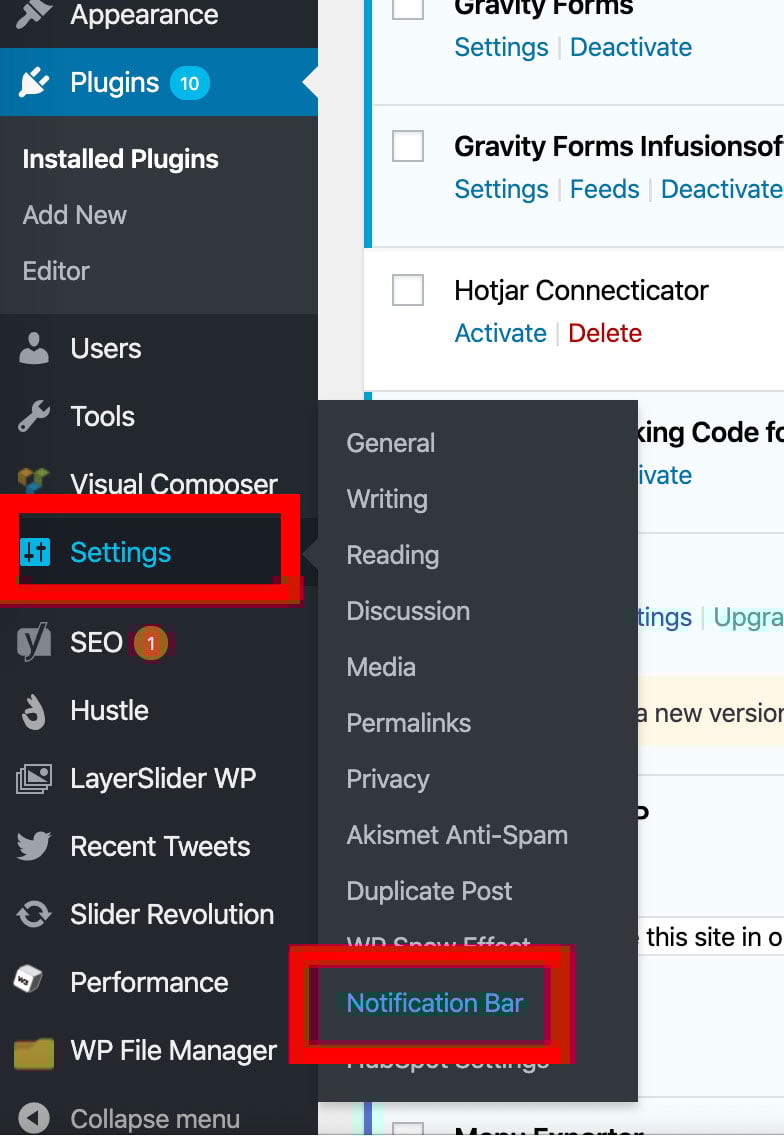Activate the Hotjar Connecticator plugin

click(500, 333)
